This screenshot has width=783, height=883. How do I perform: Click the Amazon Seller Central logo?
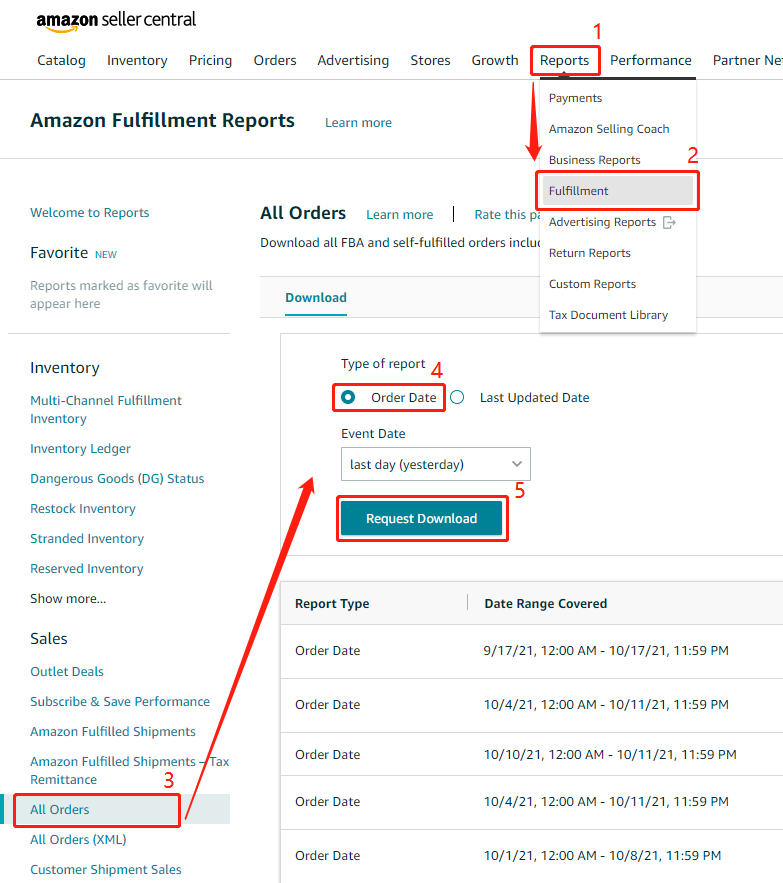[116, 20]
